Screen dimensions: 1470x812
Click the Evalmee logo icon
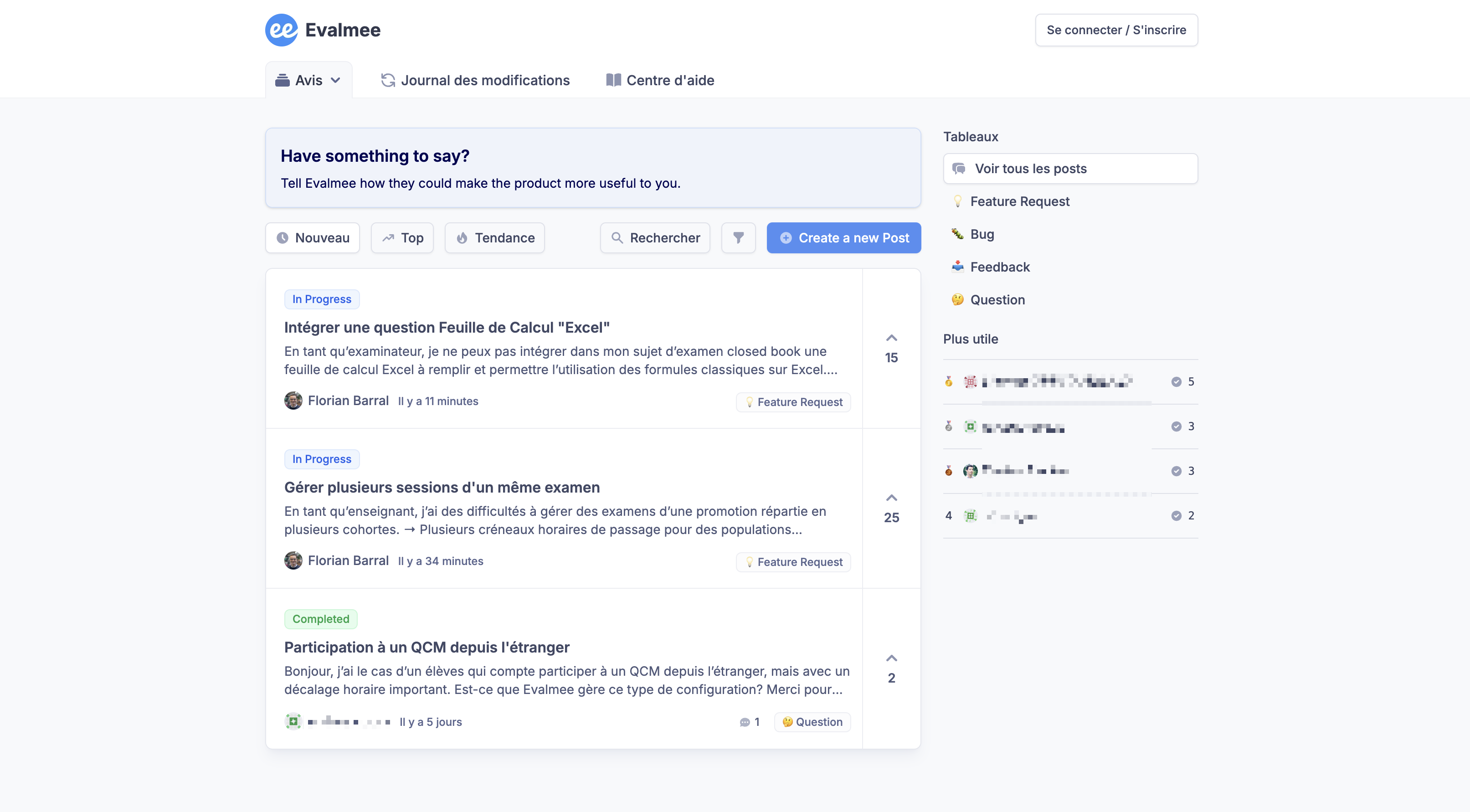tap(281, 30)
